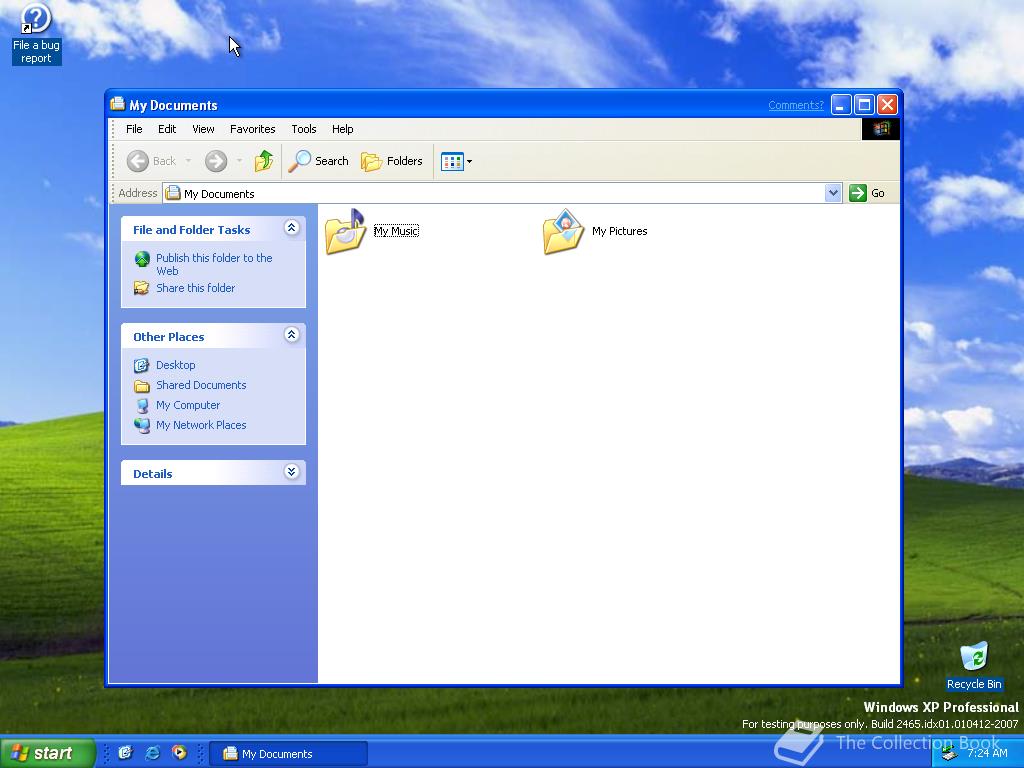Open Shared Documents link

201,385
